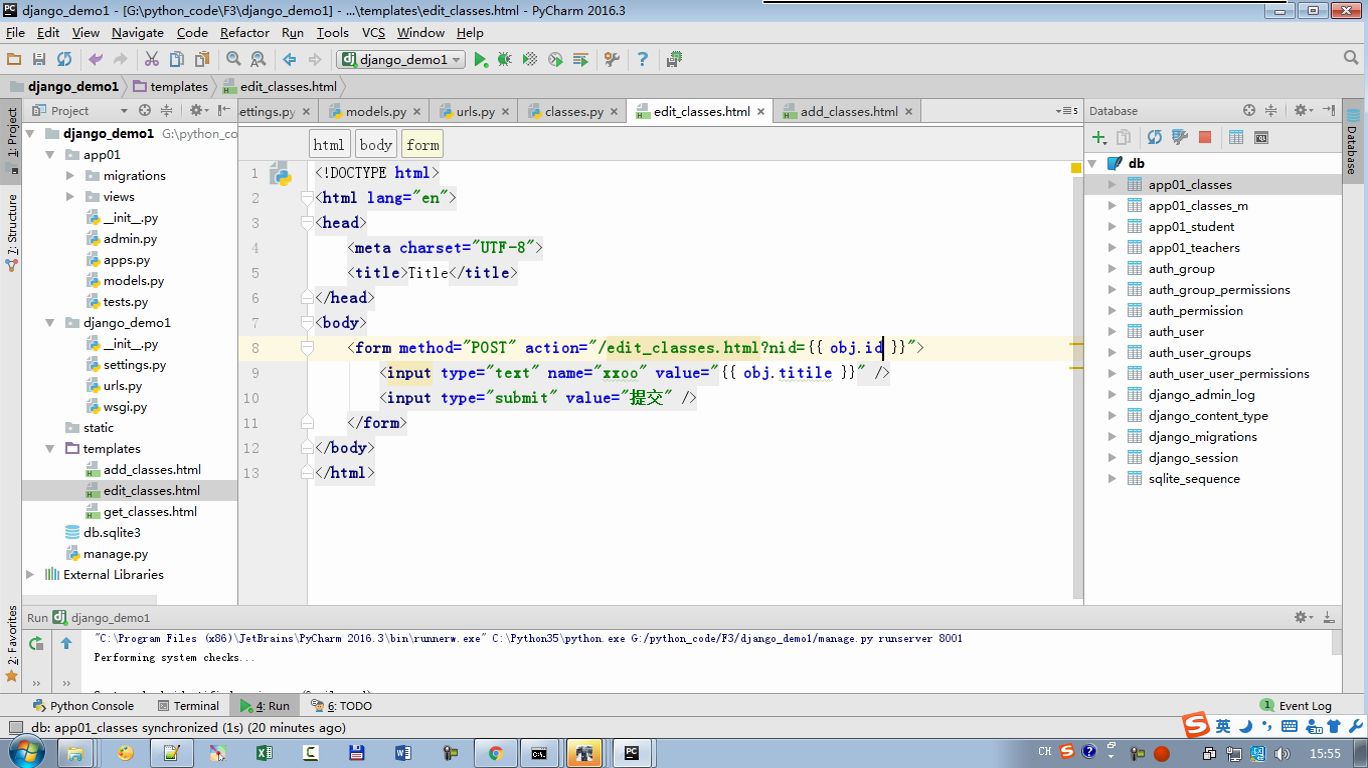Click the blue up arrow in Run panel

(x=66, y=644)
